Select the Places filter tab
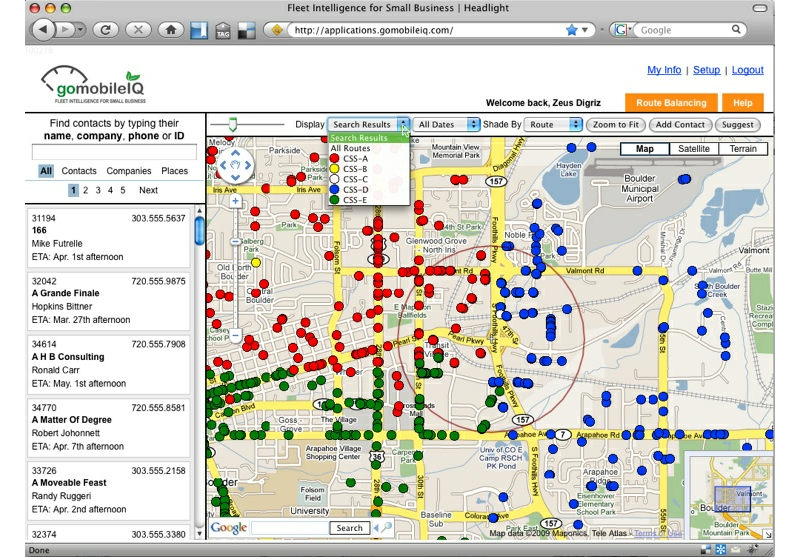Screen dimensions: 800x557 [x=174, y=171]
